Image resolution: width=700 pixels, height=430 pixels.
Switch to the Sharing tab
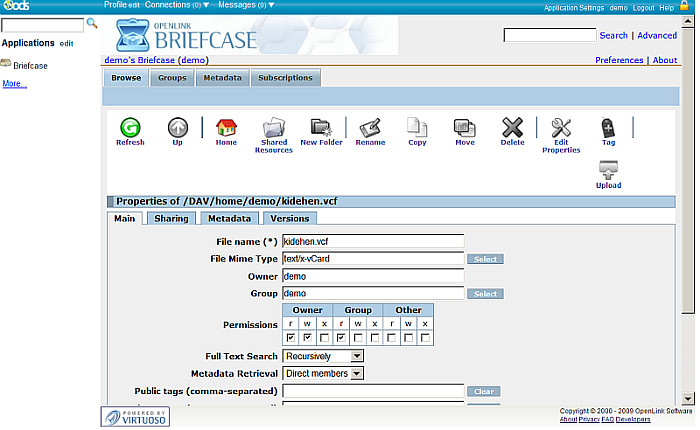[171, 218]
